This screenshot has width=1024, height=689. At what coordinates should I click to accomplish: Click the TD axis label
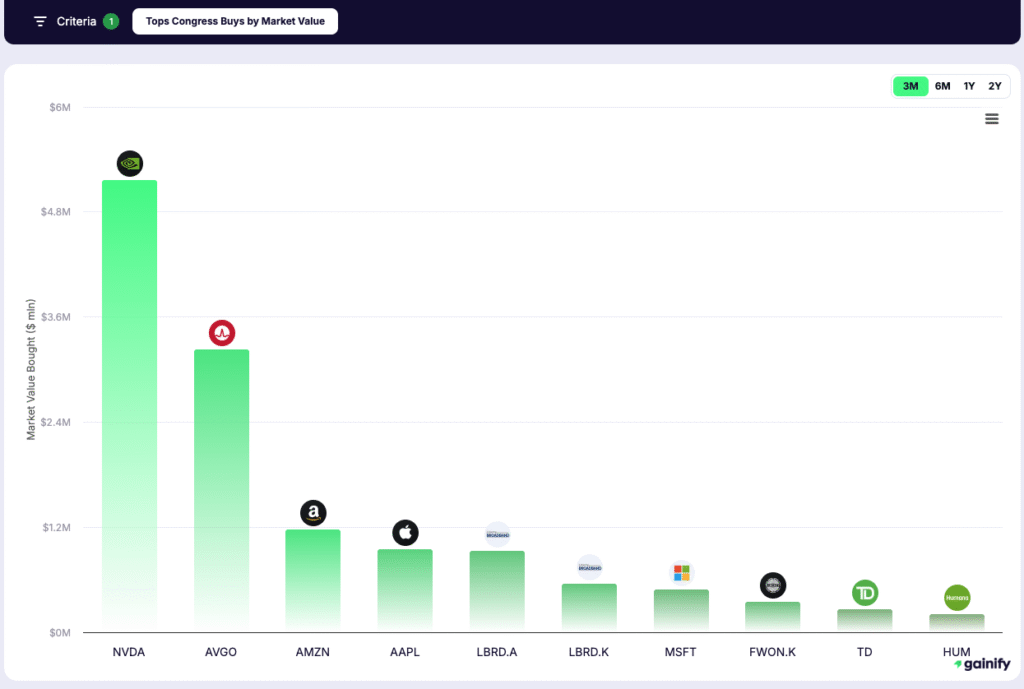[865, 652]
